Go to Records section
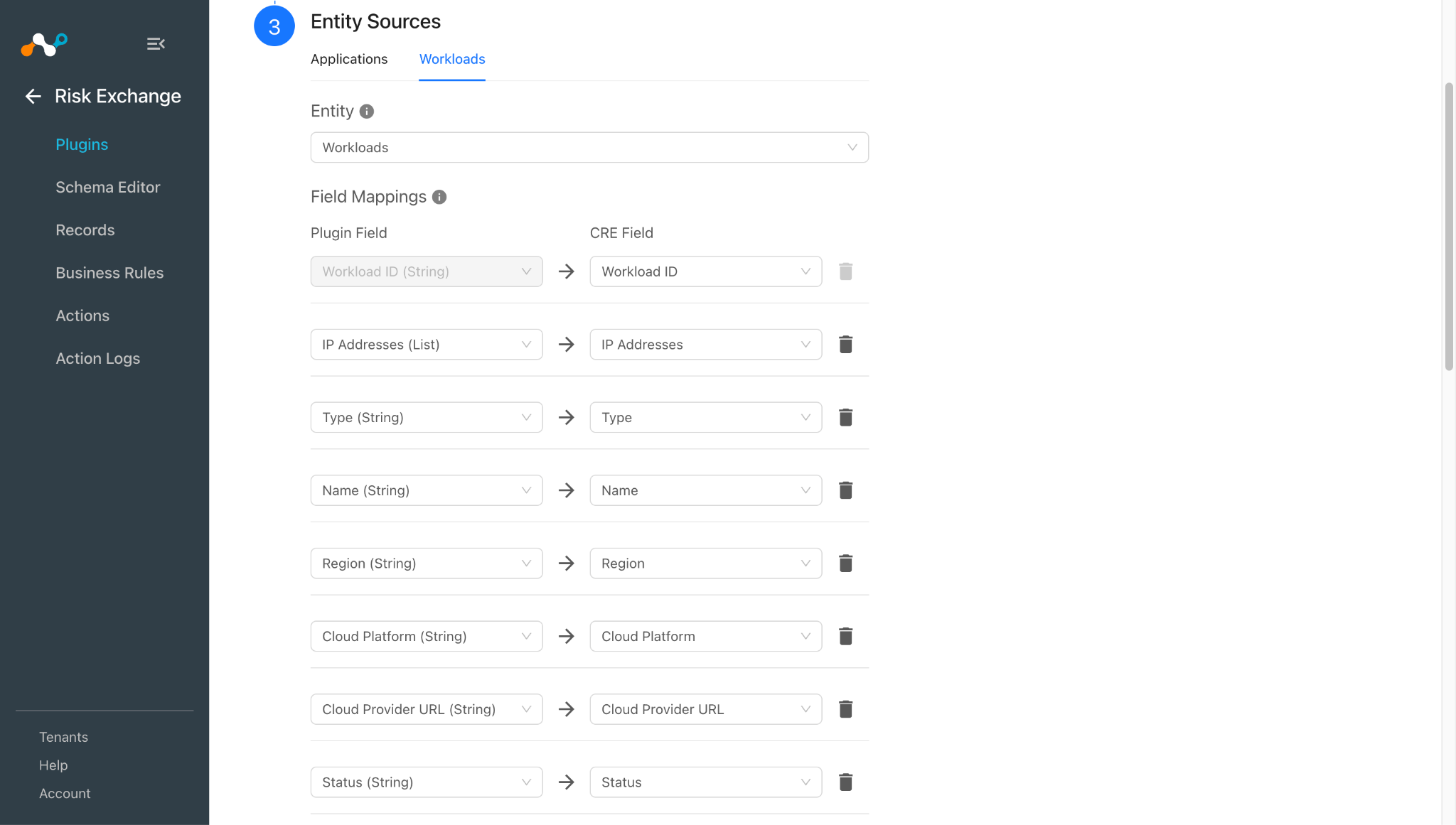Viewport: 1456px width, 825px height. click(85, 230)
